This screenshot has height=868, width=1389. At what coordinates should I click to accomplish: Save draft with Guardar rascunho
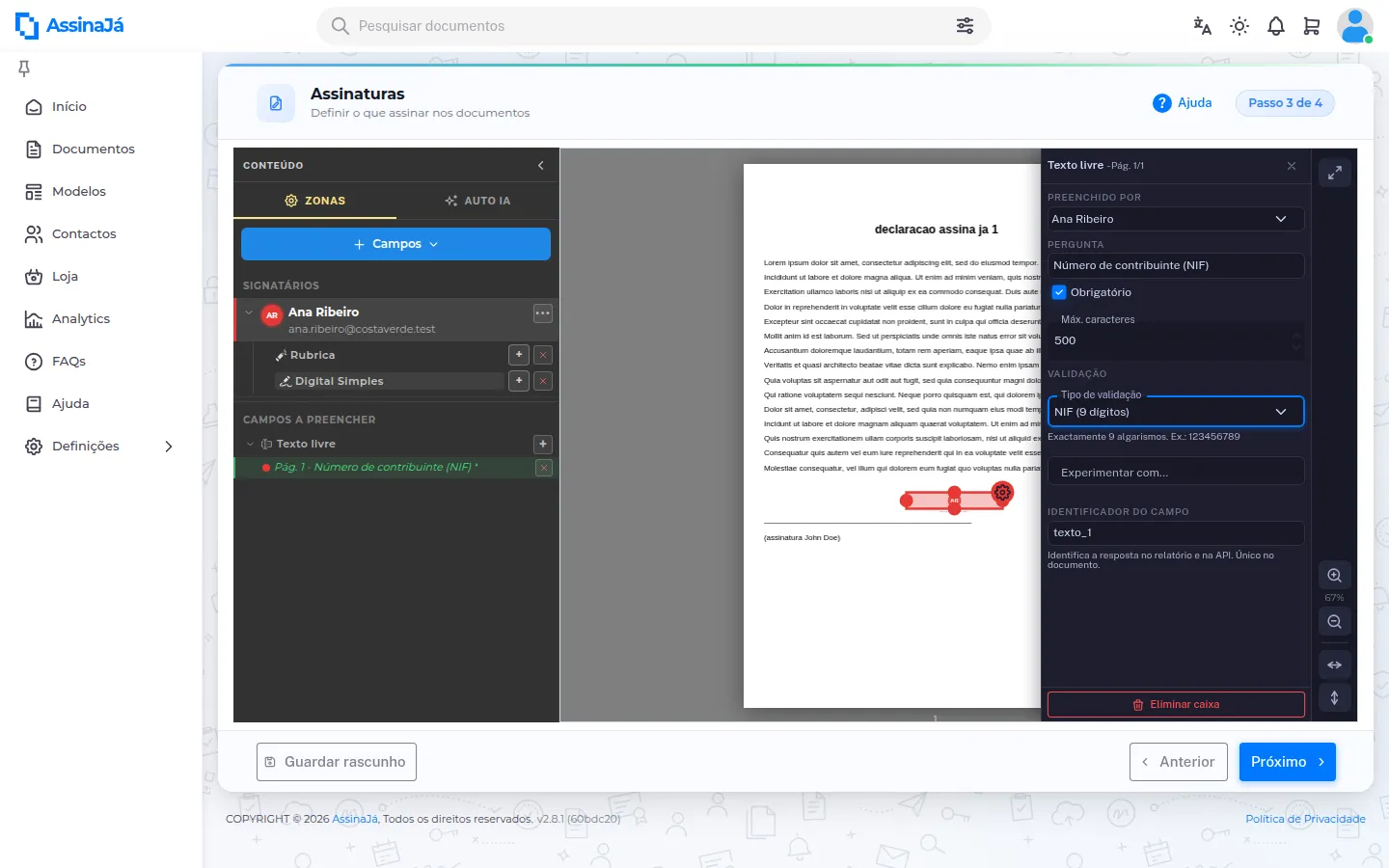337,762
